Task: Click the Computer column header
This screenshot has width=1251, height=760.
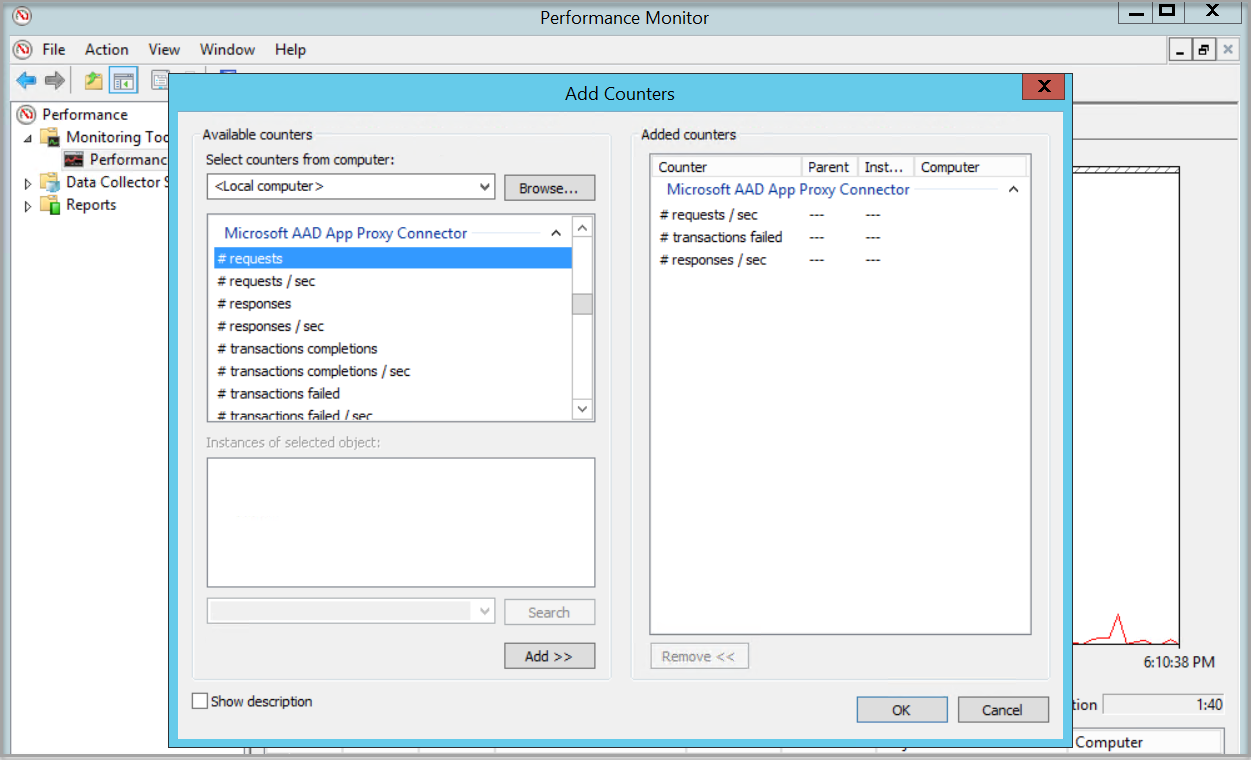Action: (x=970, y=167)
